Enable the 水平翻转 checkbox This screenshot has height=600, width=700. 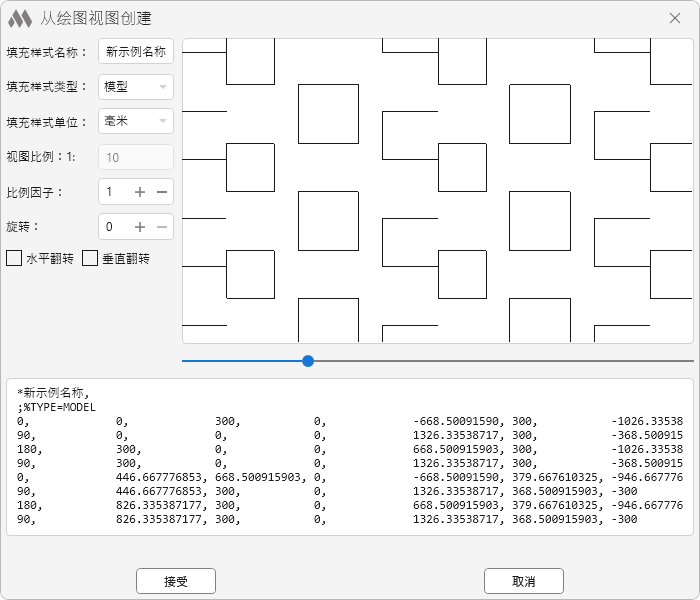click(14, 259)
